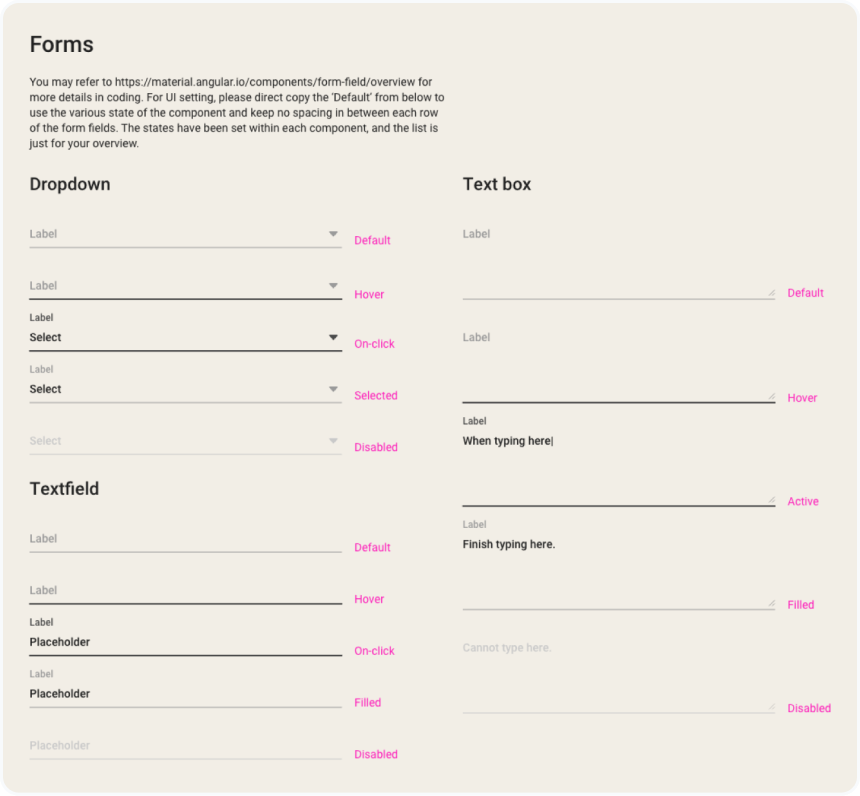Click the Disabled textfield with faded Placeholder
This screenshot has height=796, width=860.
pos(185,746)
